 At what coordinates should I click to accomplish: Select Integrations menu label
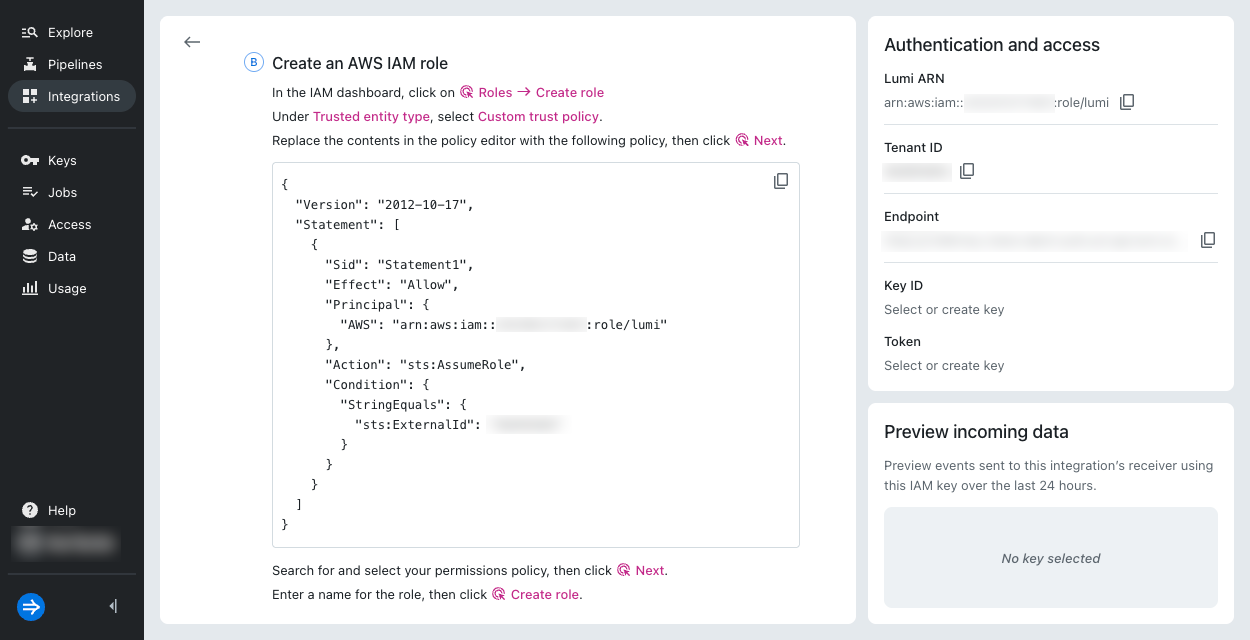click(x=84, y=96)
